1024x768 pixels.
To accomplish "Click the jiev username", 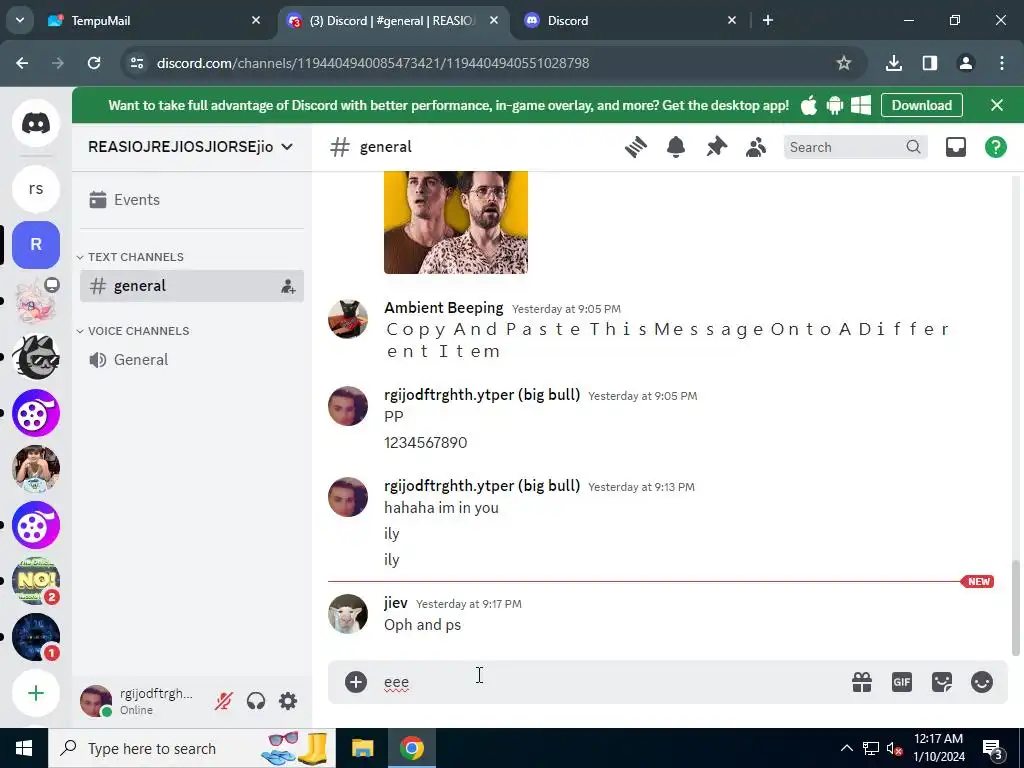I will [396, 603].
